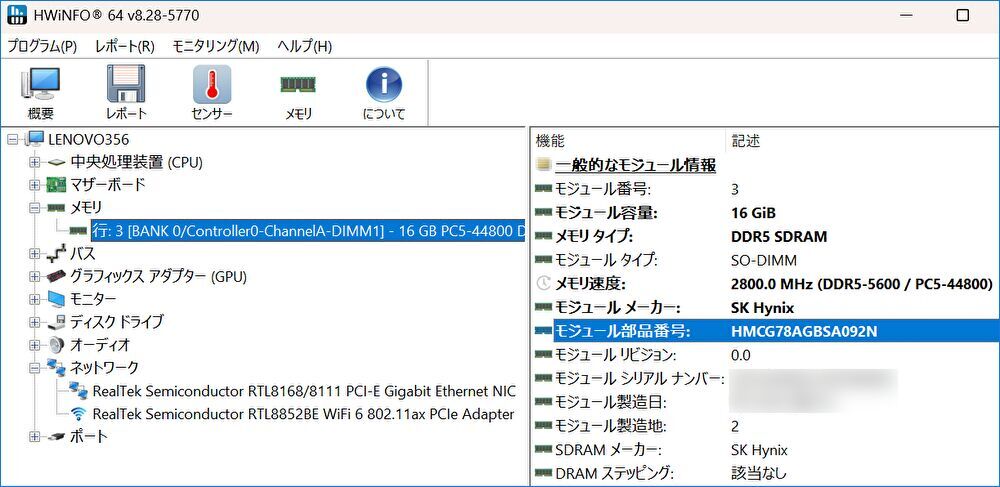Open the ヘルプ(H) menu

click(304, 46)
